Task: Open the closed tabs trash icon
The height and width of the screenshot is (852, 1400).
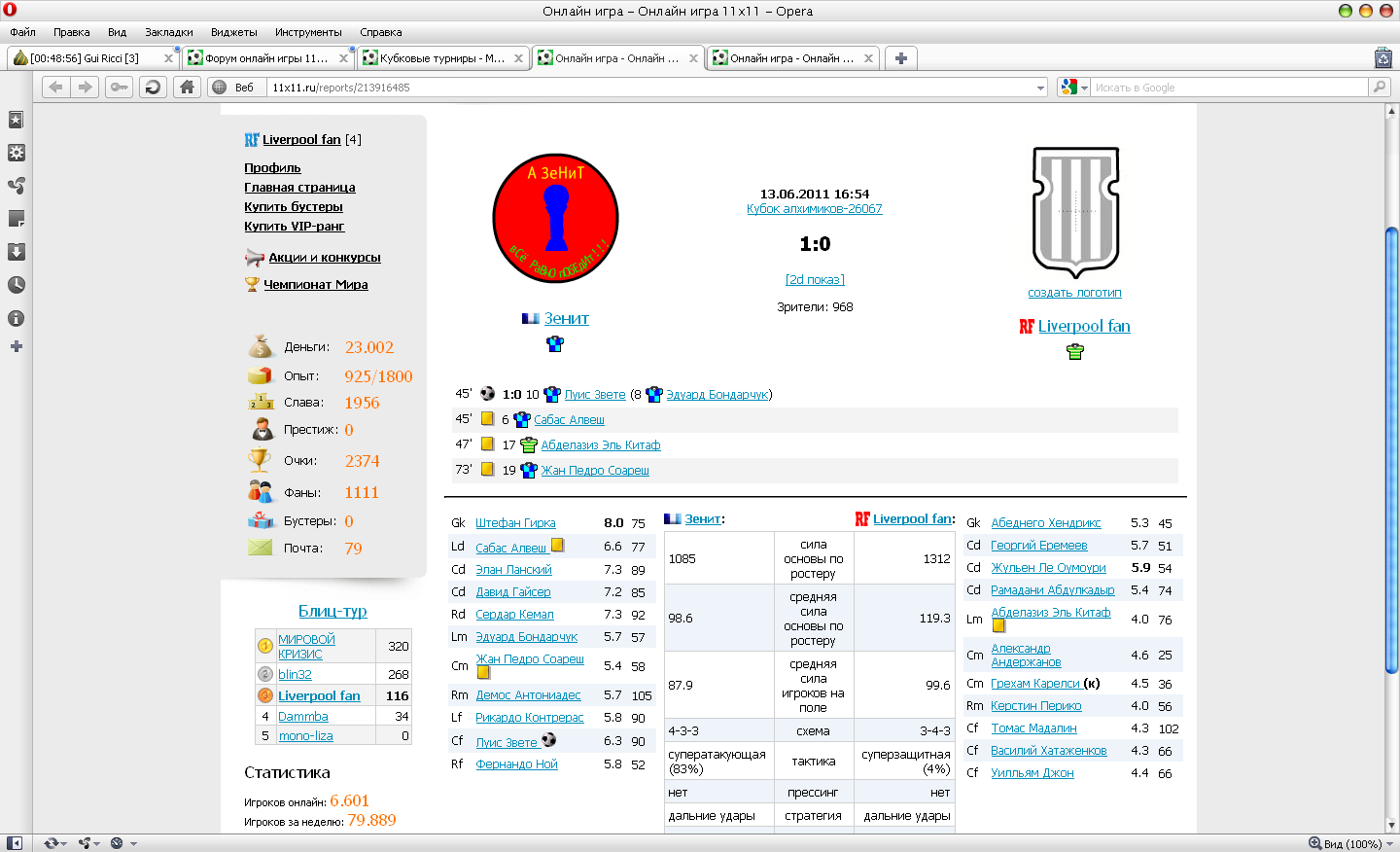Action: (1382, 58)
